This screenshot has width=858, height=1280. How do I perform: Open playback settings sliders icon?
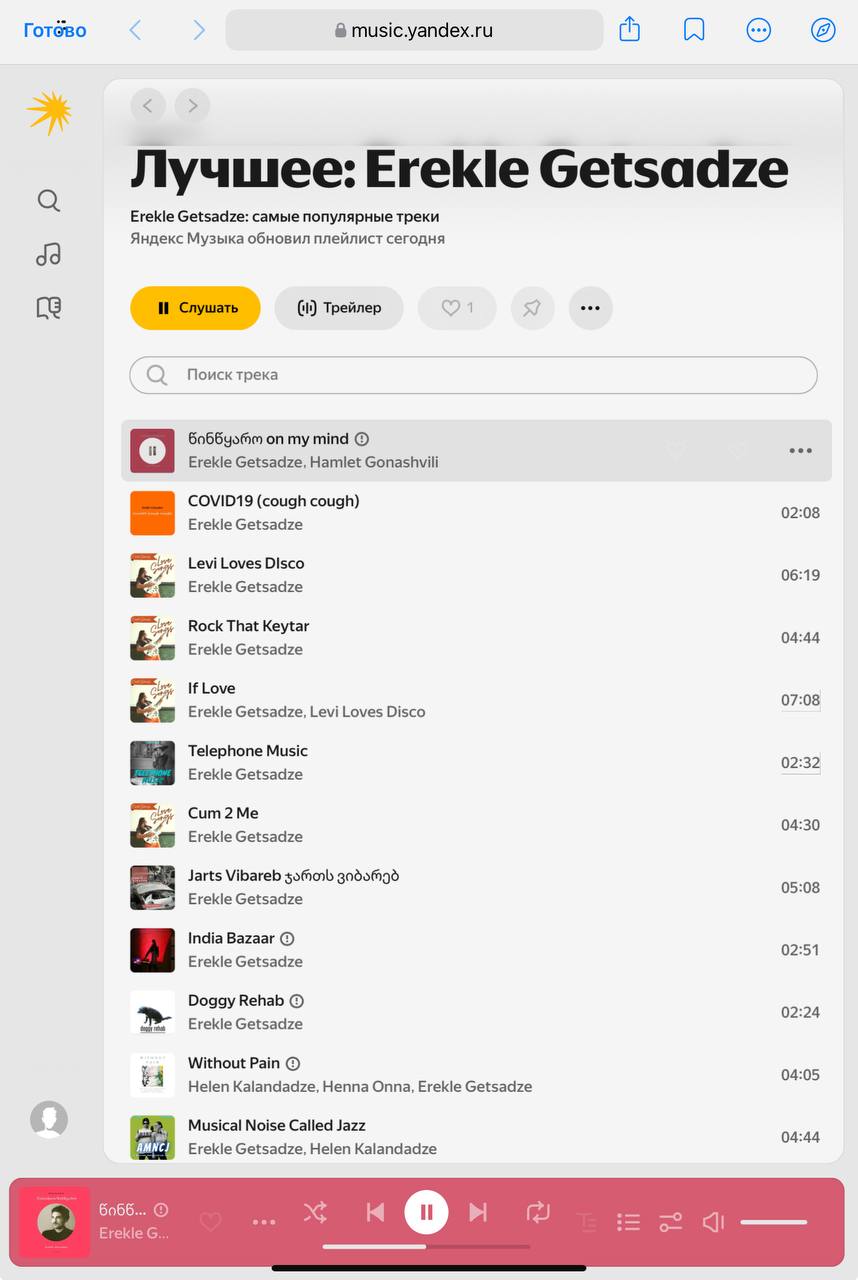(x=670, y=1221)
